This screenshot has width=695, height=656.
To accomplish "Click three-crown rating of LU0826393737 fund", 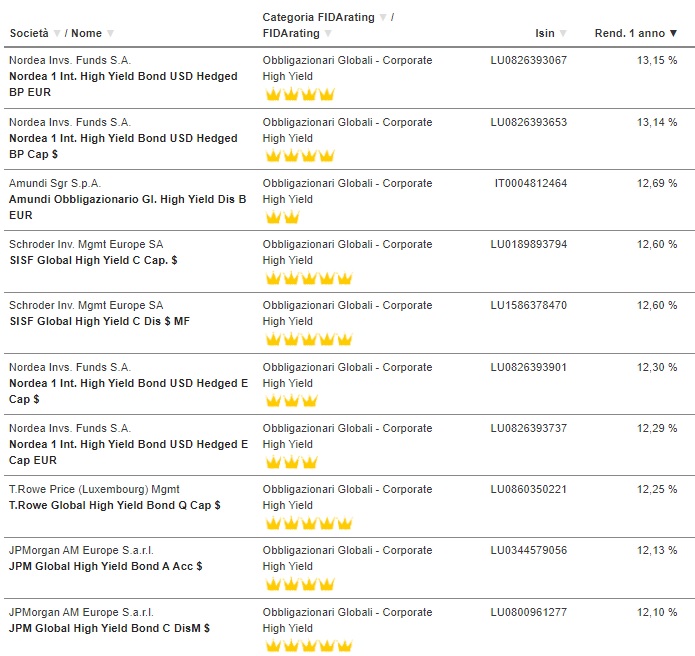I will coord(291,462).
